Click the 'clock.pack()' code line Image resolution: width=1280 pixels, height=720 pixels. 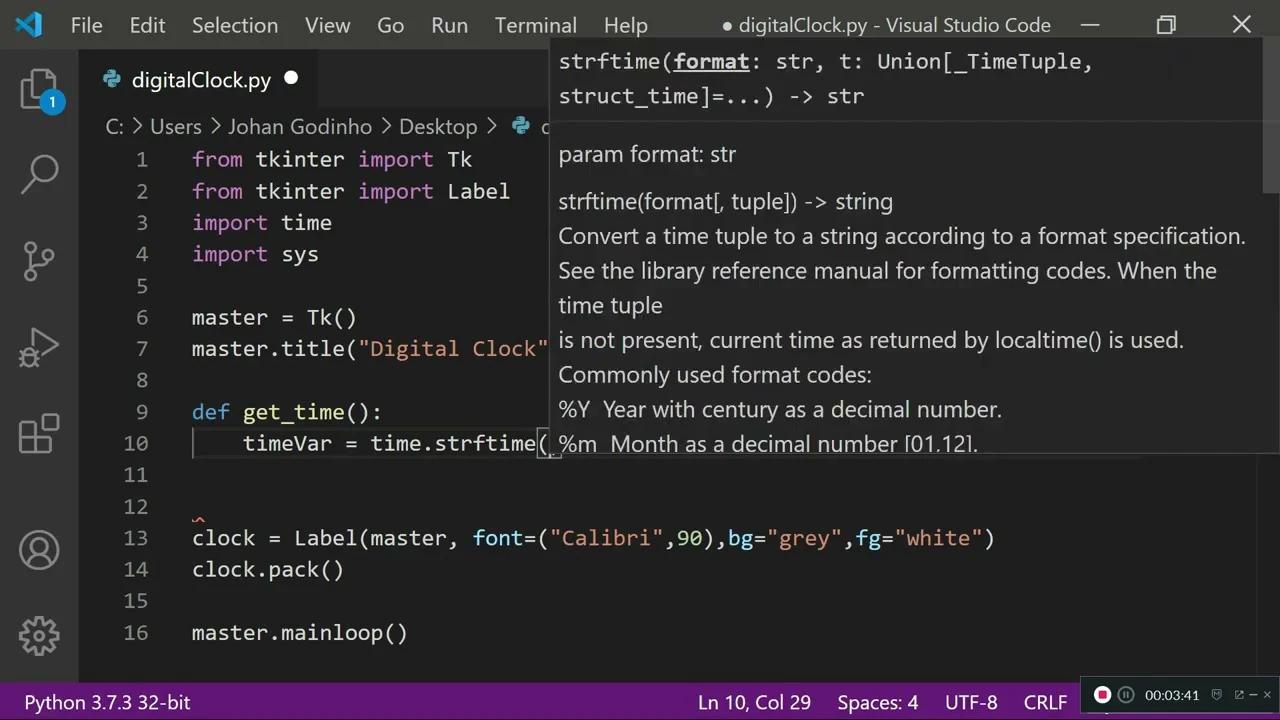[268, 569]
